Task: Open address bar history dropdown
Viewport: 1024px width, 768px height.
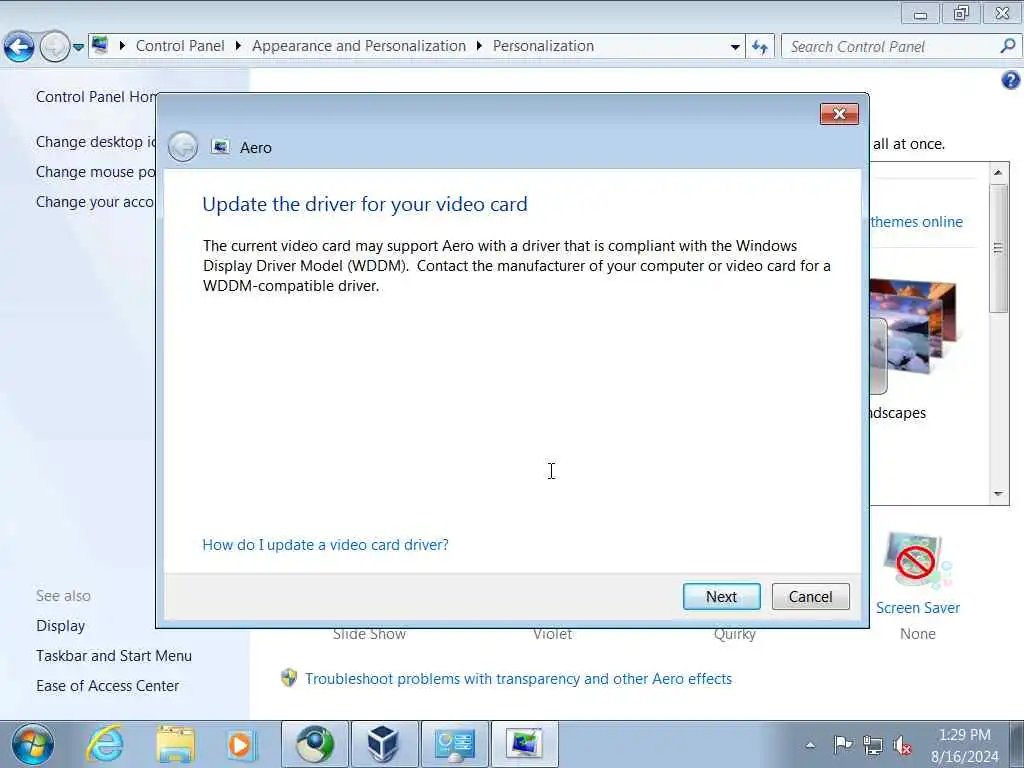Action: click(735, 47)
